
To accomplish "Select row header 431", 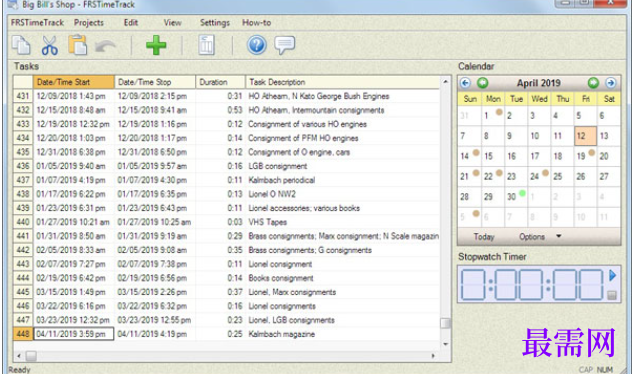I will click(23, 96).
